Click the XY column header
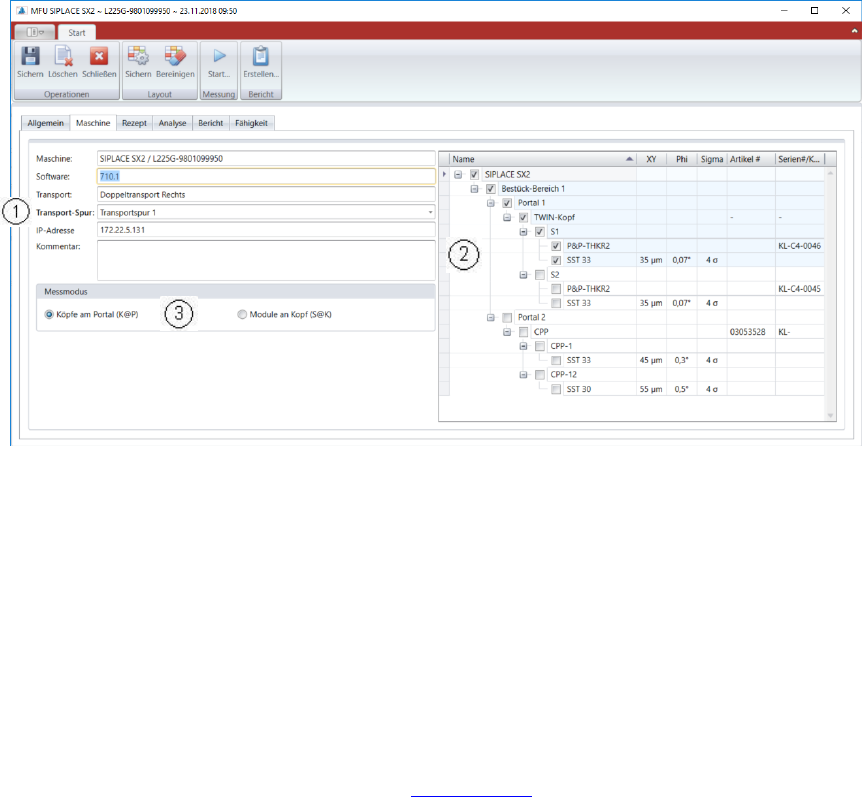The image size is (862, 797). tap(651, 159)
